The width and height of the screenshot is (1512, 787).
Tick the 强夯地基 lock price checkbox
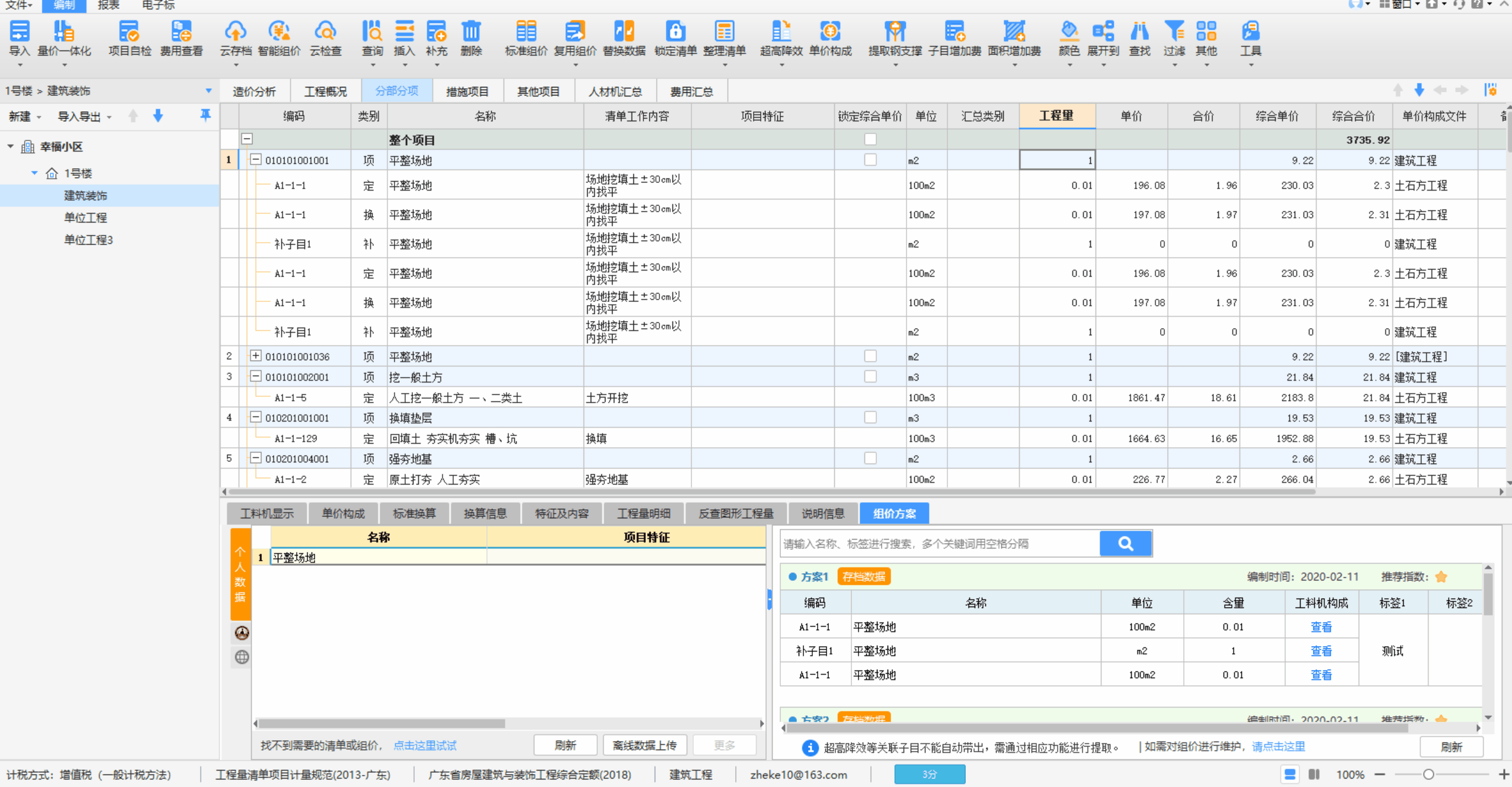point(870,458)
